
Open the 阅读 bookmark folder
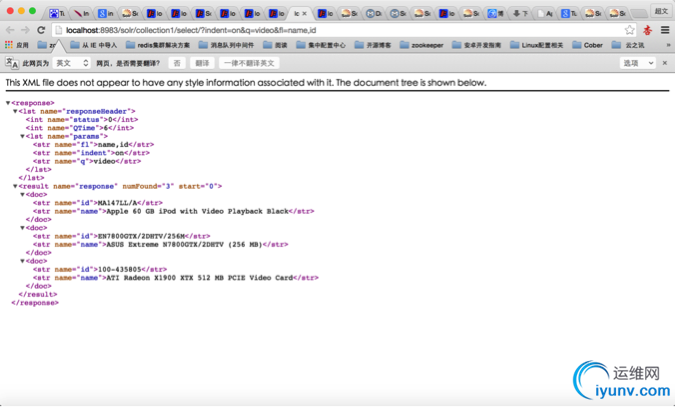click(275, 45)
